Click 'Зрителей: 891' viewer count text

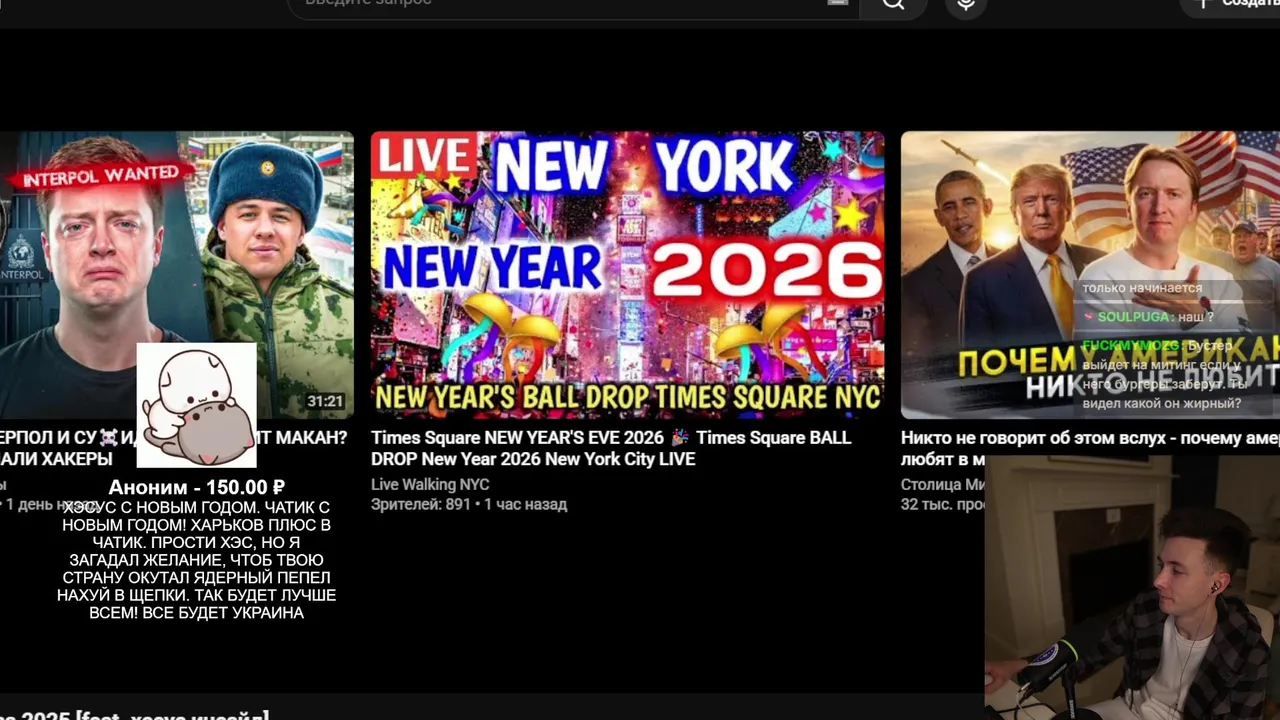tap(420, 504)
